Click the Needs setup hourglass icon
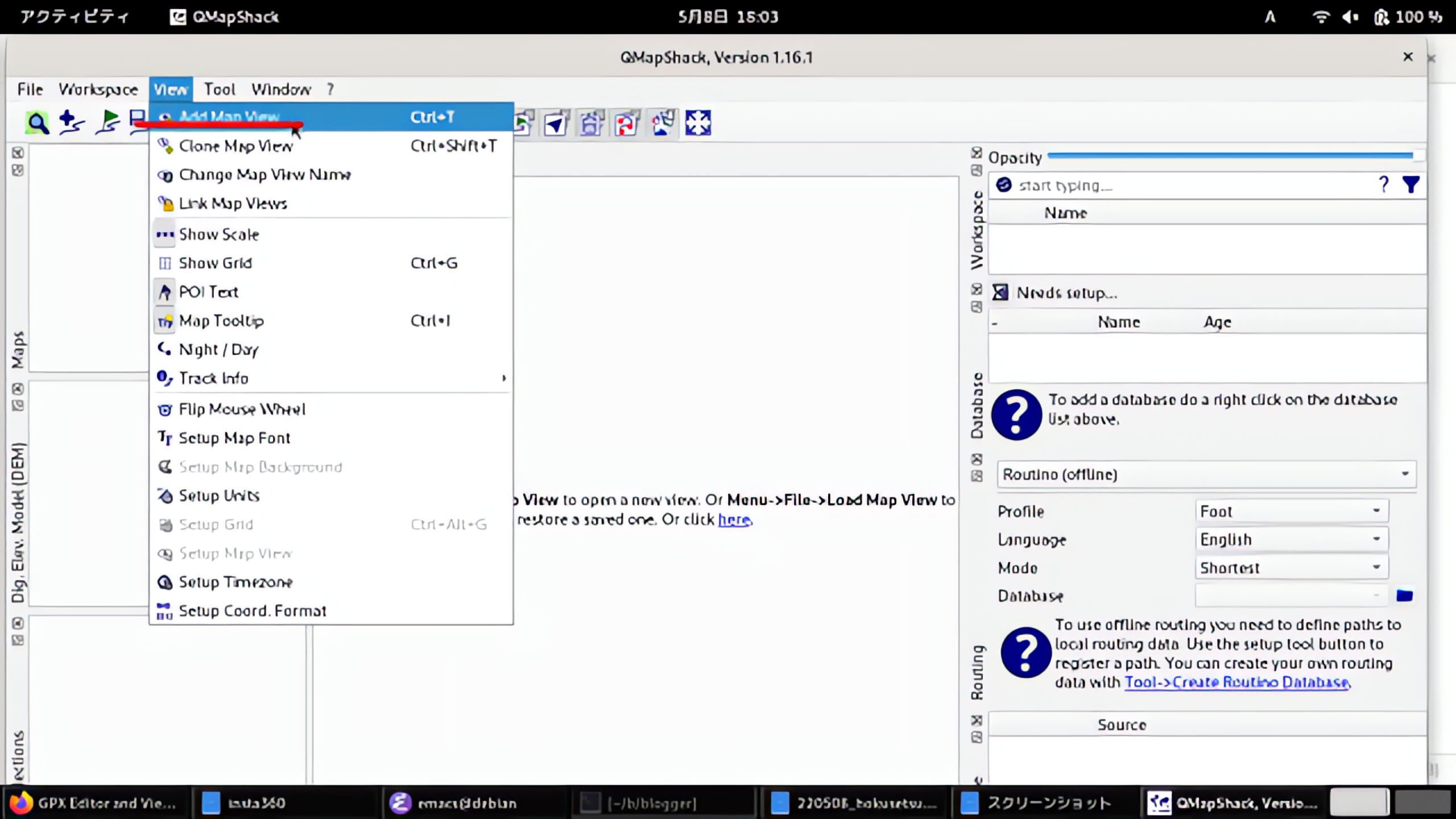1456x819 pixels. click(x=1000, y=292)
